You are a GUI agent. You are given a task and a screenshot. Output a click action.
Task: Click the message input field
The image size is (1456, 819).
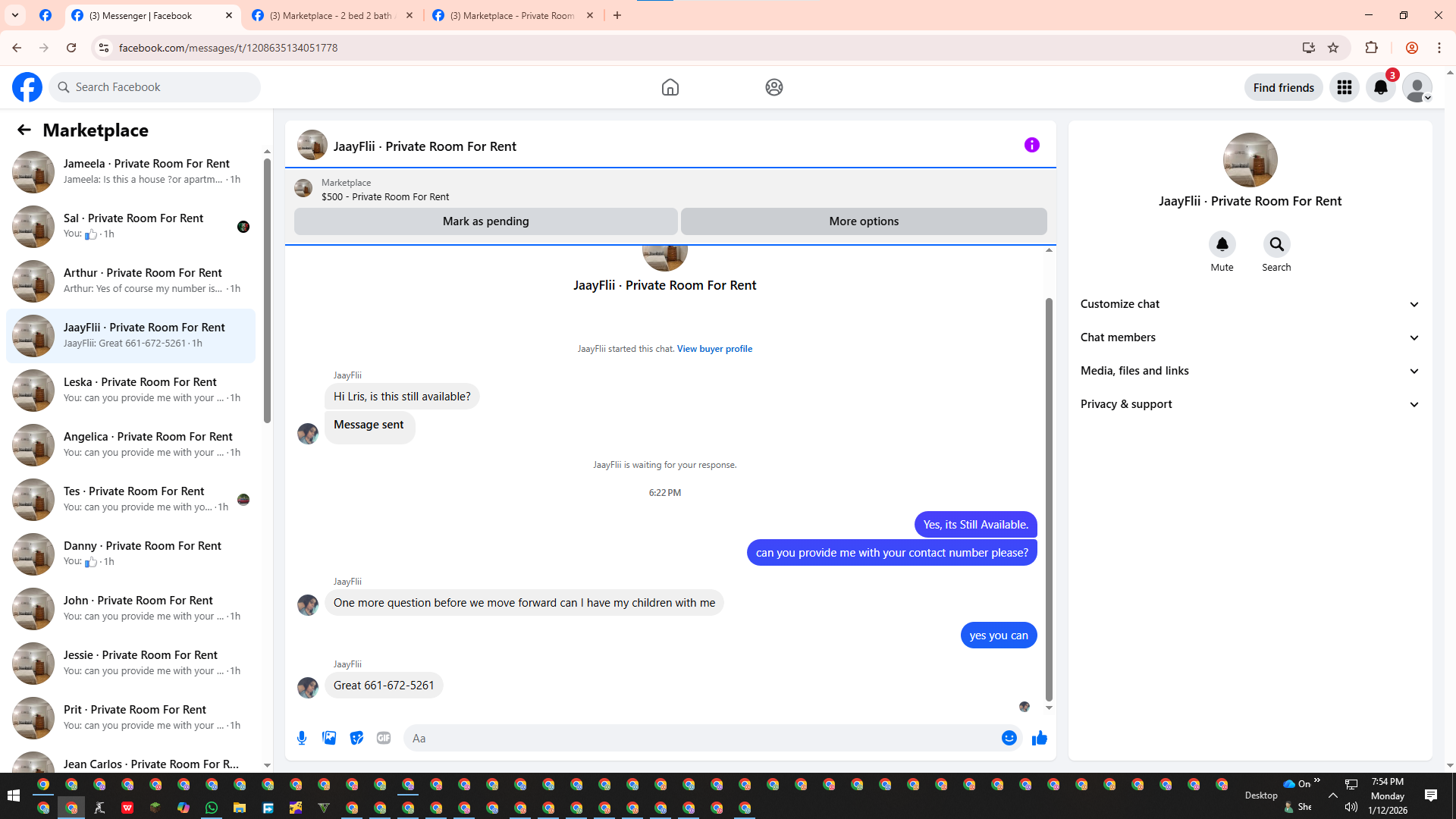click(x=701, y=738)
